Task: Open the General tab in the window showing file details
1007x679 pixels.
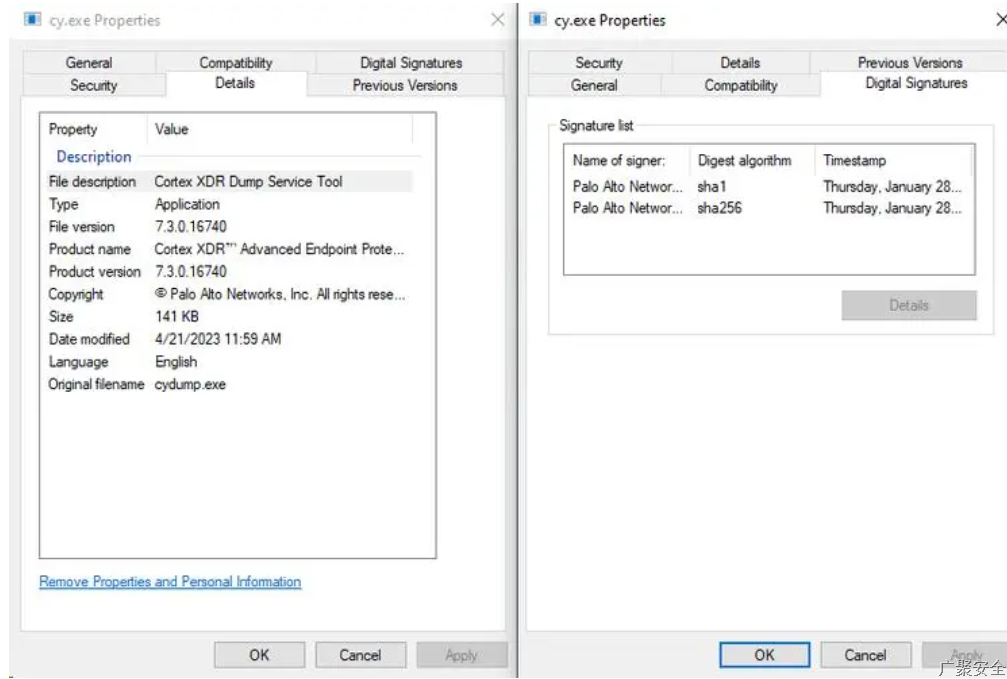Action: point(89,62)
